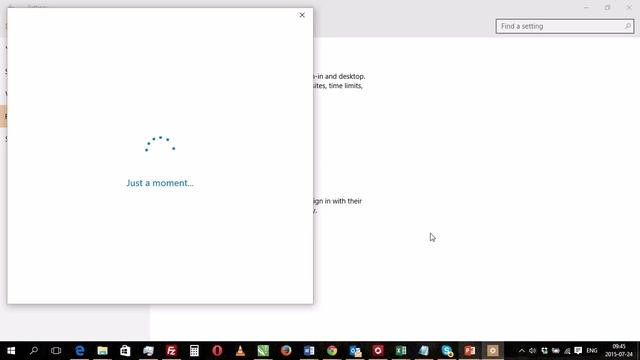This screenshot has height=360, width=640.
Task: Close the Just a moment dialog
Action: point(302,15)
